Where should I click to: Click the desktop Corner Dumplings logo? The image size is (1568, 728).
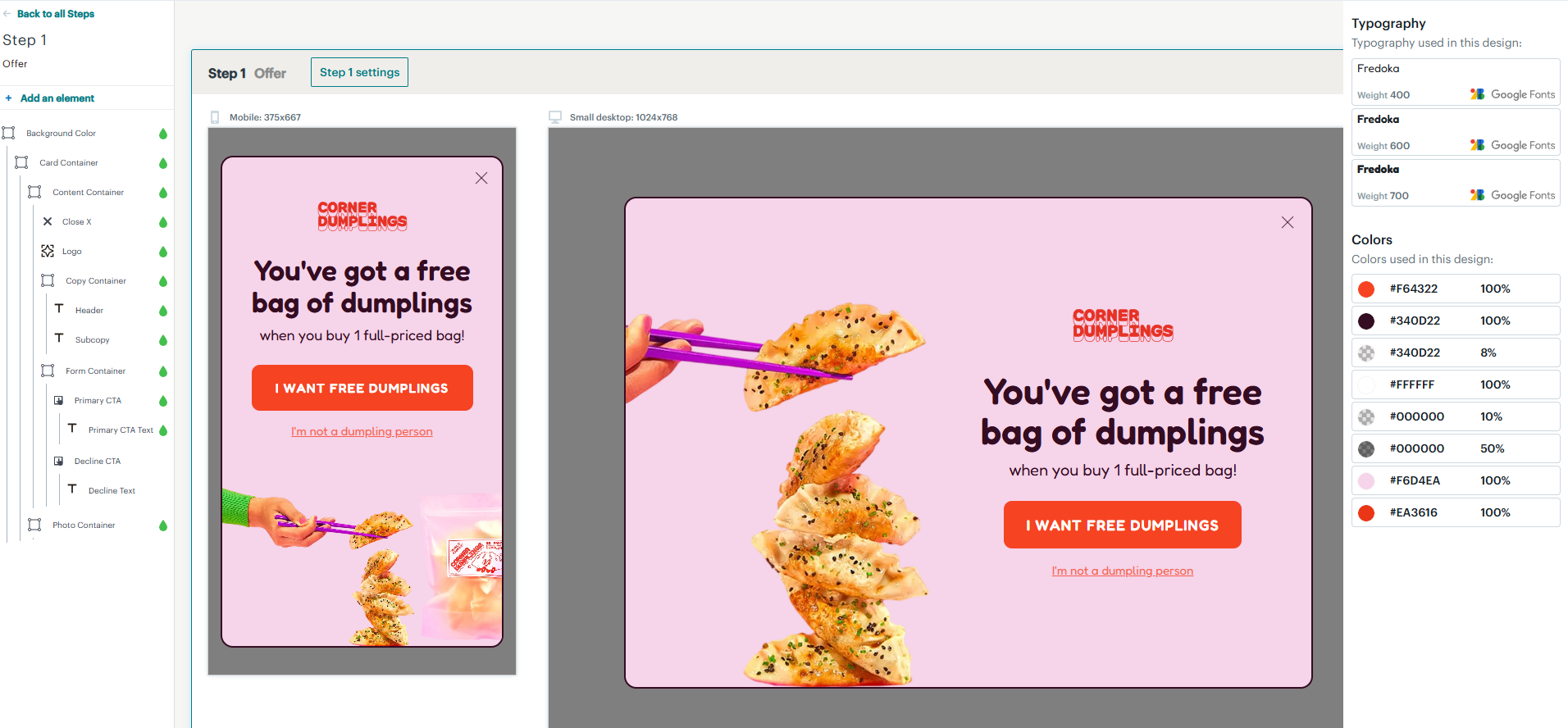tap(1123, 325)
